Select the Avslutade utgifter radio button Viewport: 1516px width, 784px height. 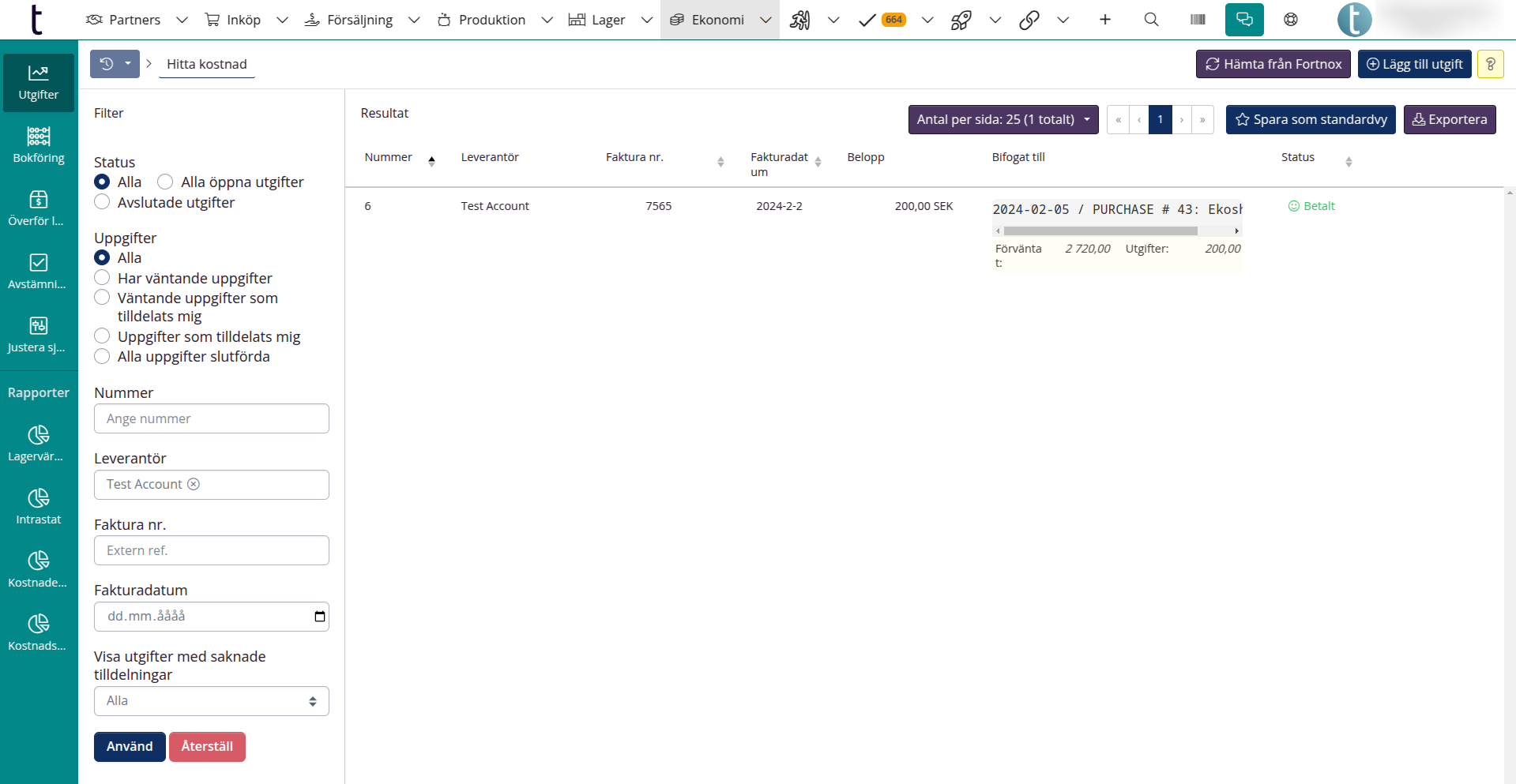coord(102,202)
